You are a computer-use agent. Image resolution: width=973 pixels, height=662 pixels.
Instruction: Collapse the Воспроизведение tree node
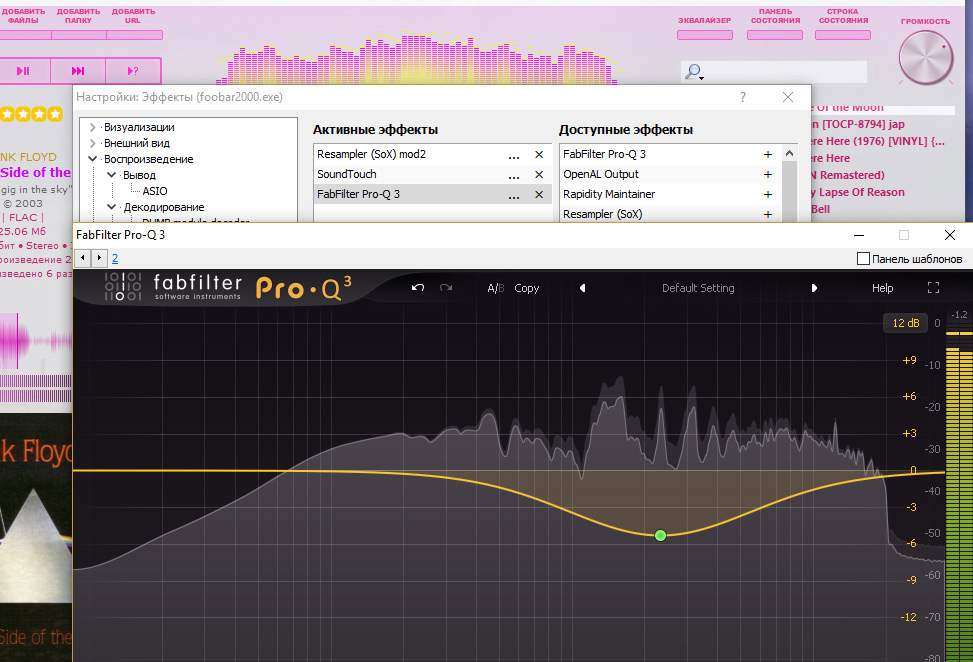point(93,159)
